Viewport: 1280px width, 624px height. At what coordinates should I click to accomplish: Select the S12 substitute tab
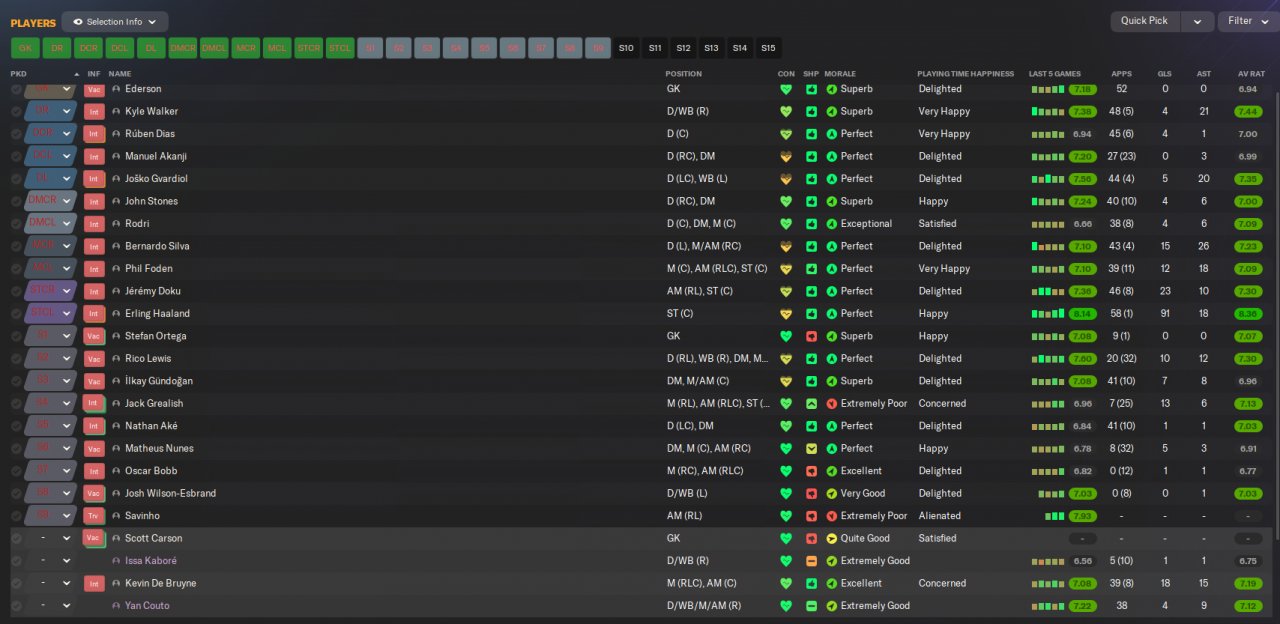683,48
